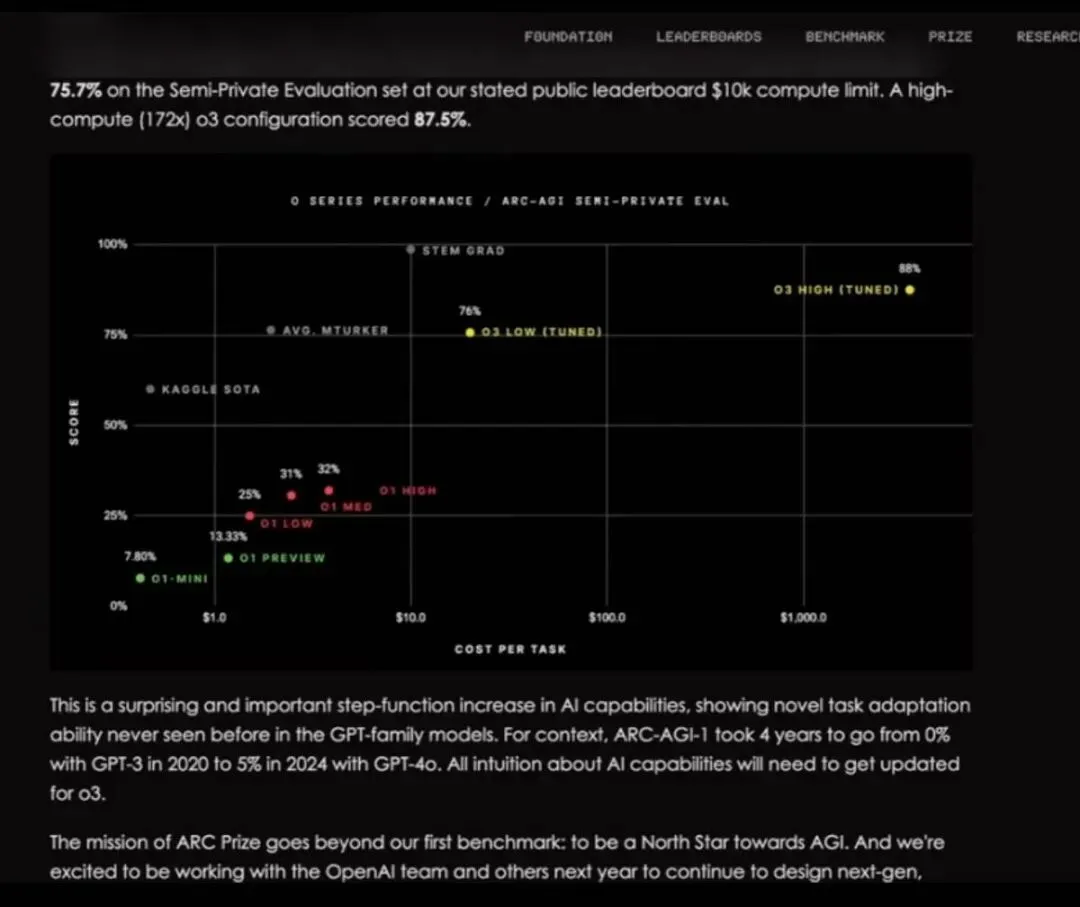Click the '76%' label on the chart
Image resolution: width=1080 pixels, height=907 pixels.
coord(470,311)
